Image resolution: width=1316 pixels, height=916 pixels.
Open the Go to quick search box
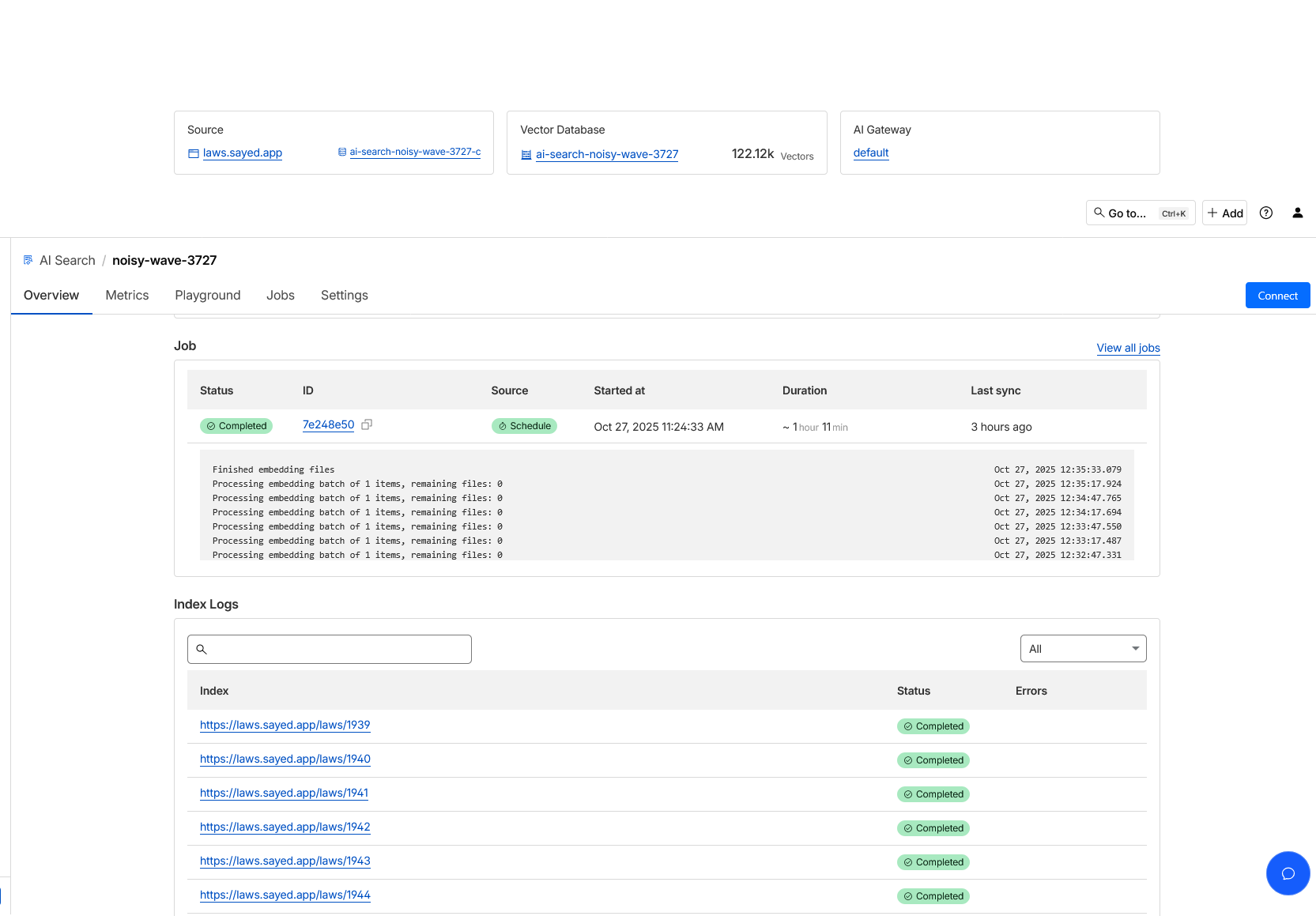coord(1140,213)
